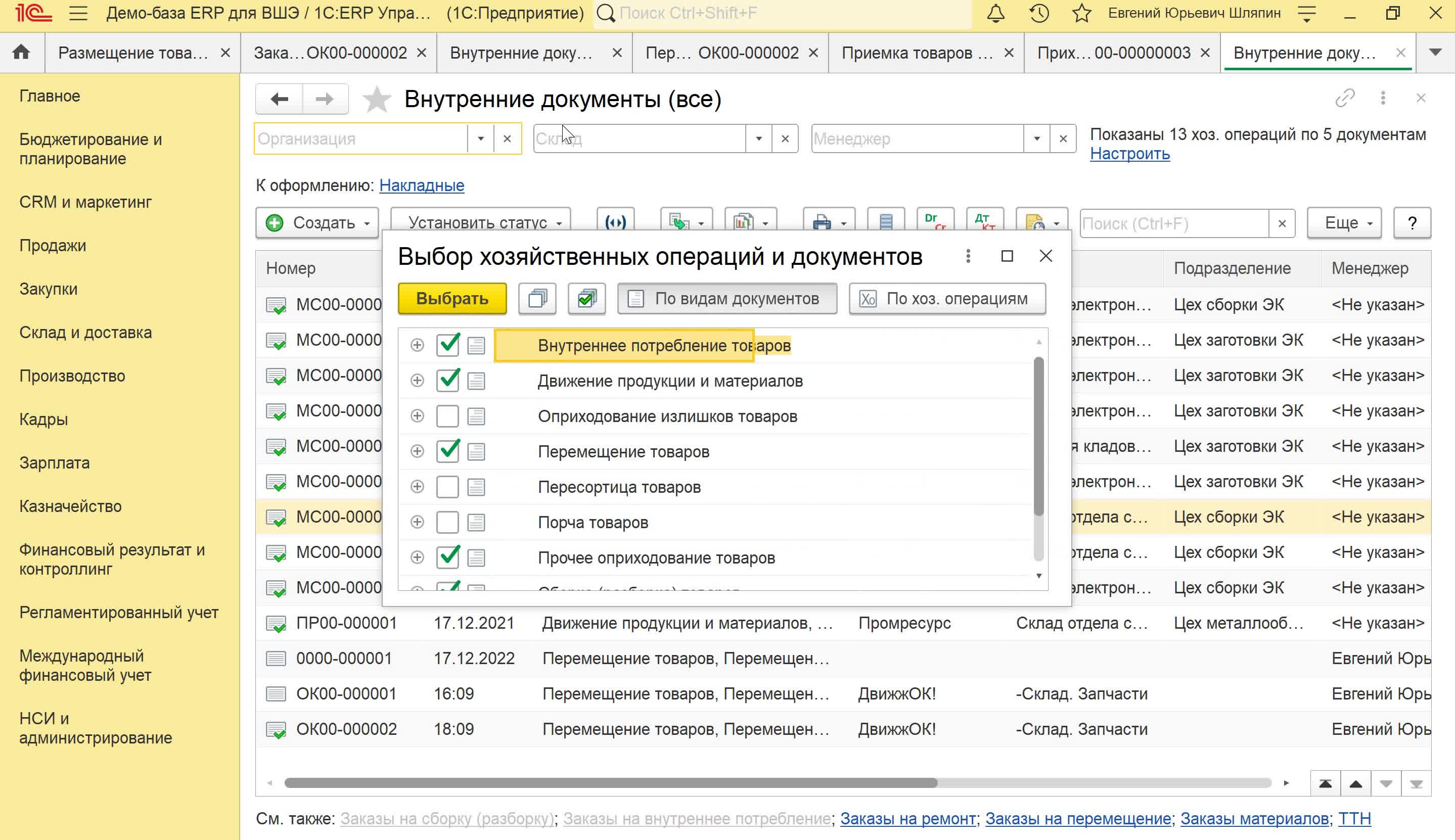This screenshot has width=1455, height=840.
Task: Click the Выбрать button
Action: pos(452,298)
